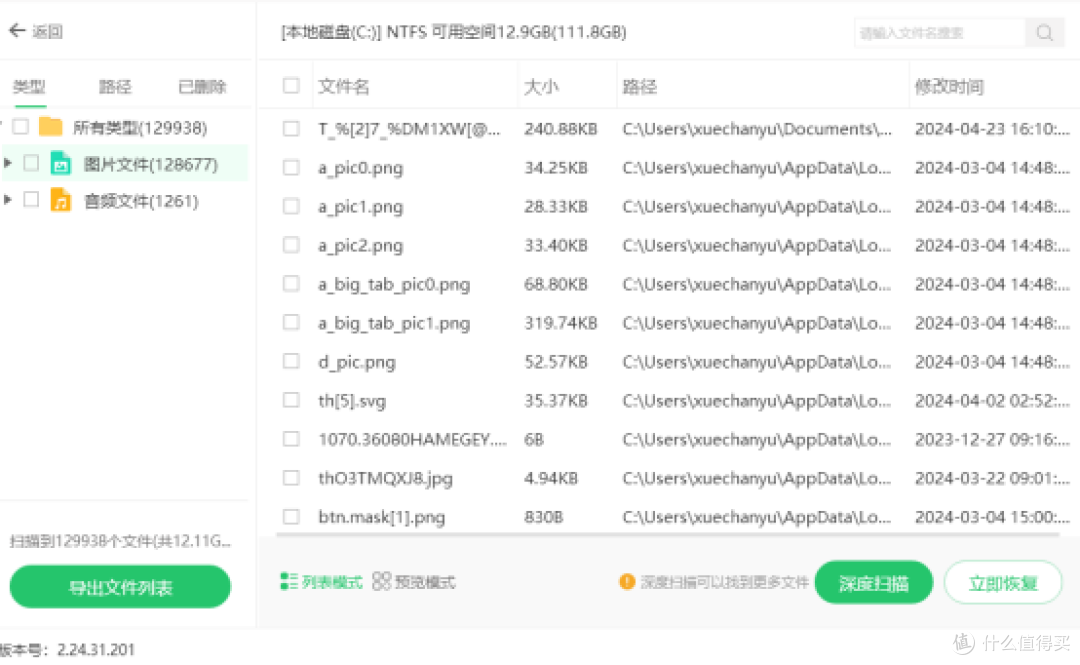Check the box for d_pic.png
The image size is (1080, 665).
[x=291, y=361]
